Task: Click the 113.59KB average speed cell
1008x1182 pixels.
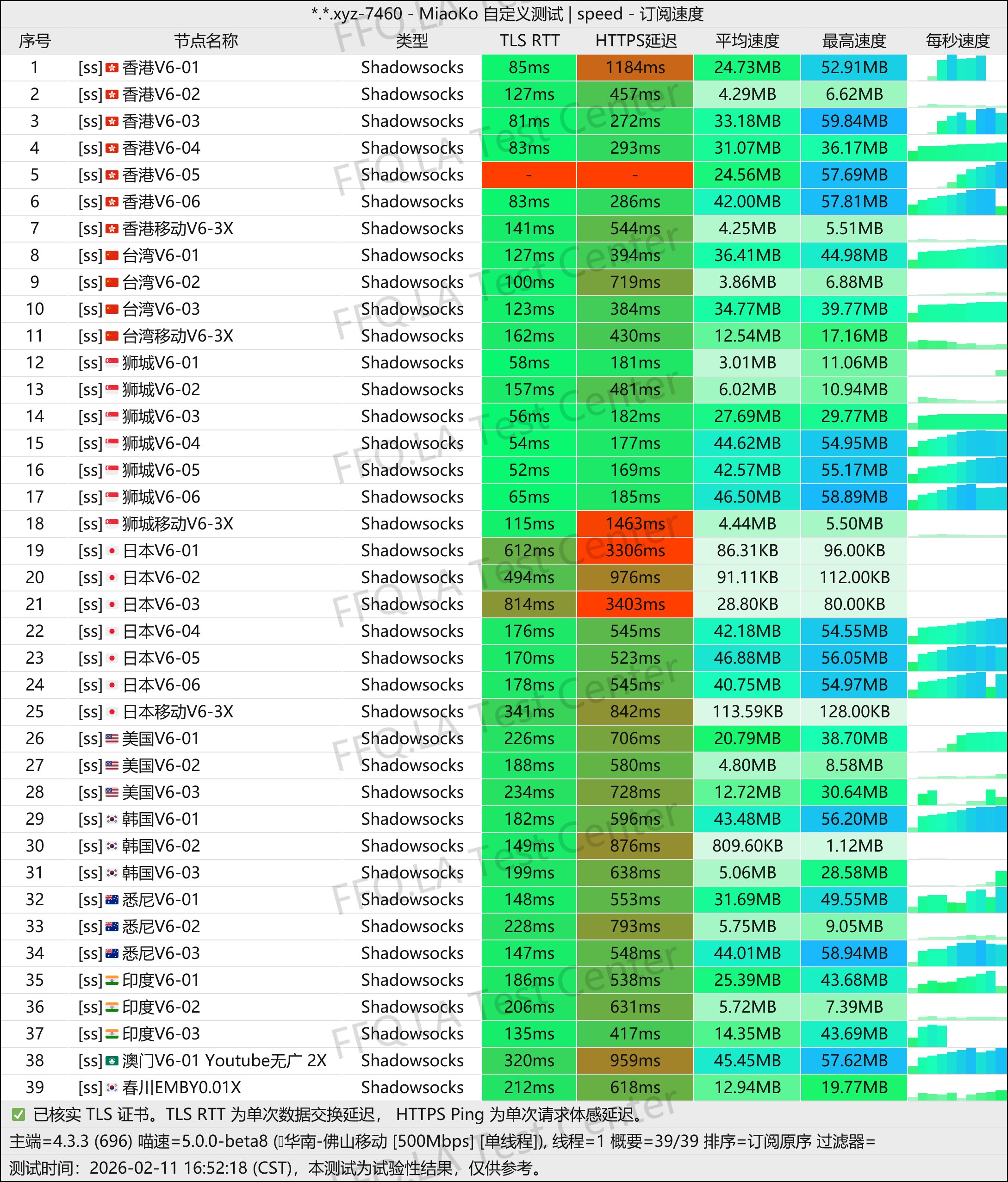Action: pos(747,711)
